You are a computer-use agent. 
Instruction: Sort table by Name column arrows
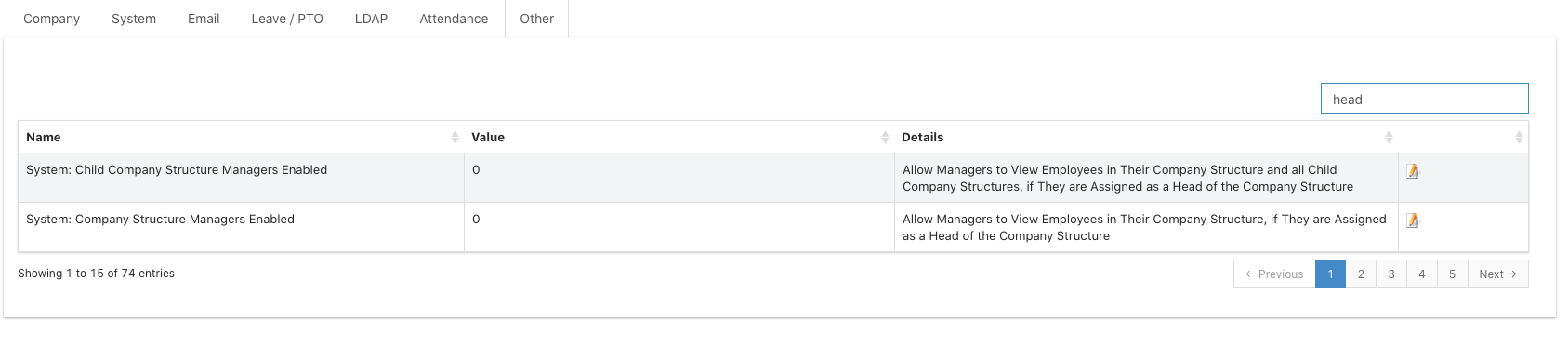click(455, 137)
